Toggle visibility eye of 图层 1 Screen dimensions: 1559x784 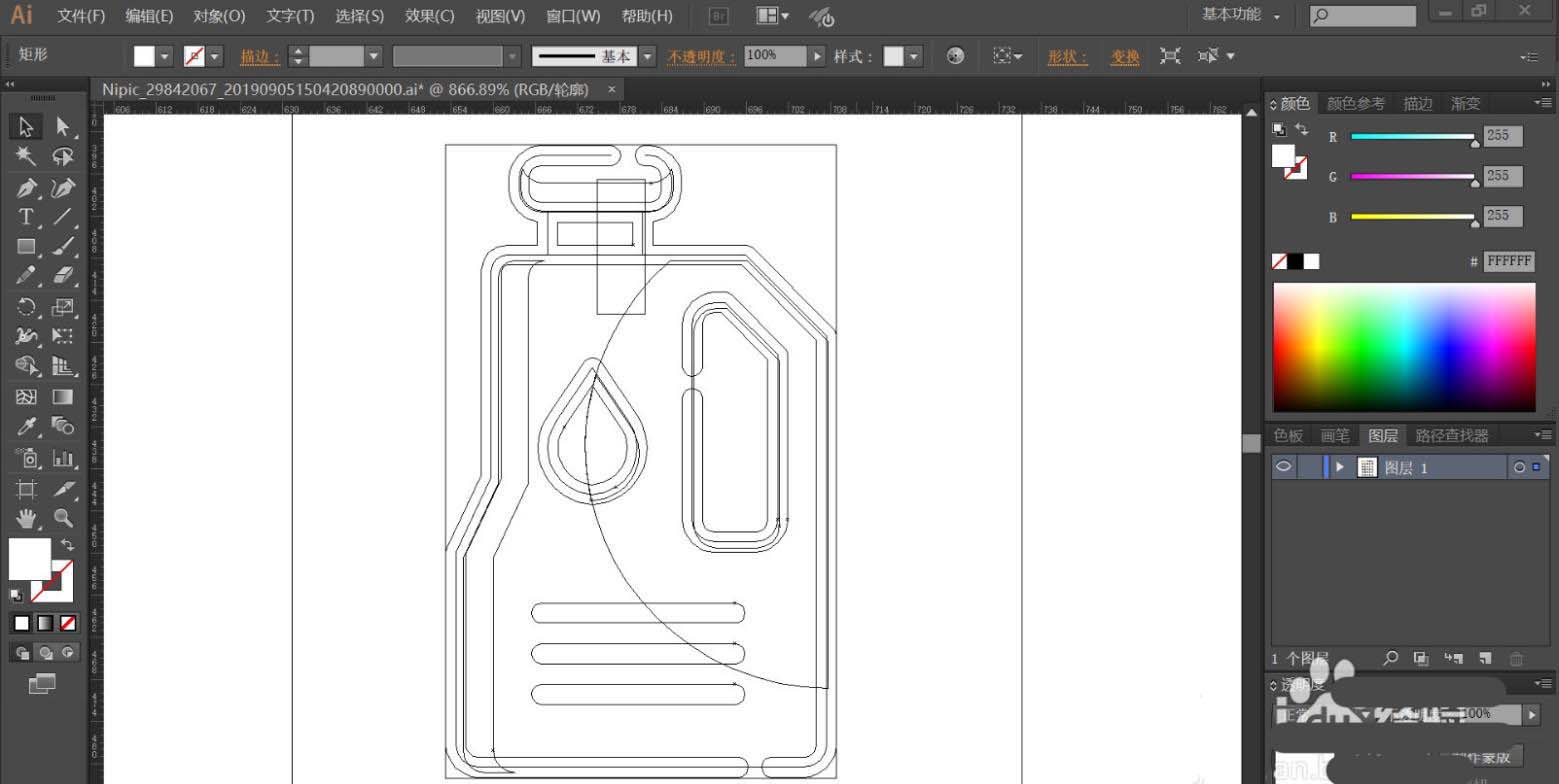click(1284, 467)
